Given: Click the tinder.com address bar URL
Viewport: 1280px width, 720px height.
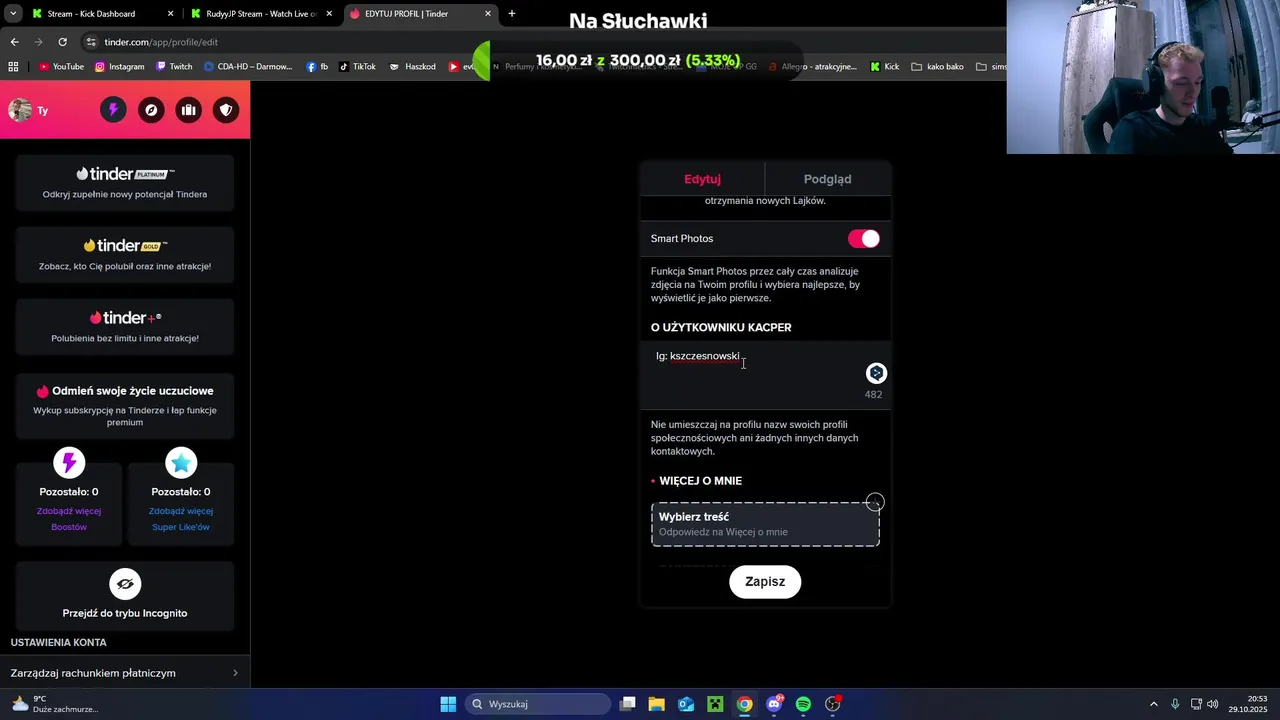Looking at the screenshot, I should 161,42.
